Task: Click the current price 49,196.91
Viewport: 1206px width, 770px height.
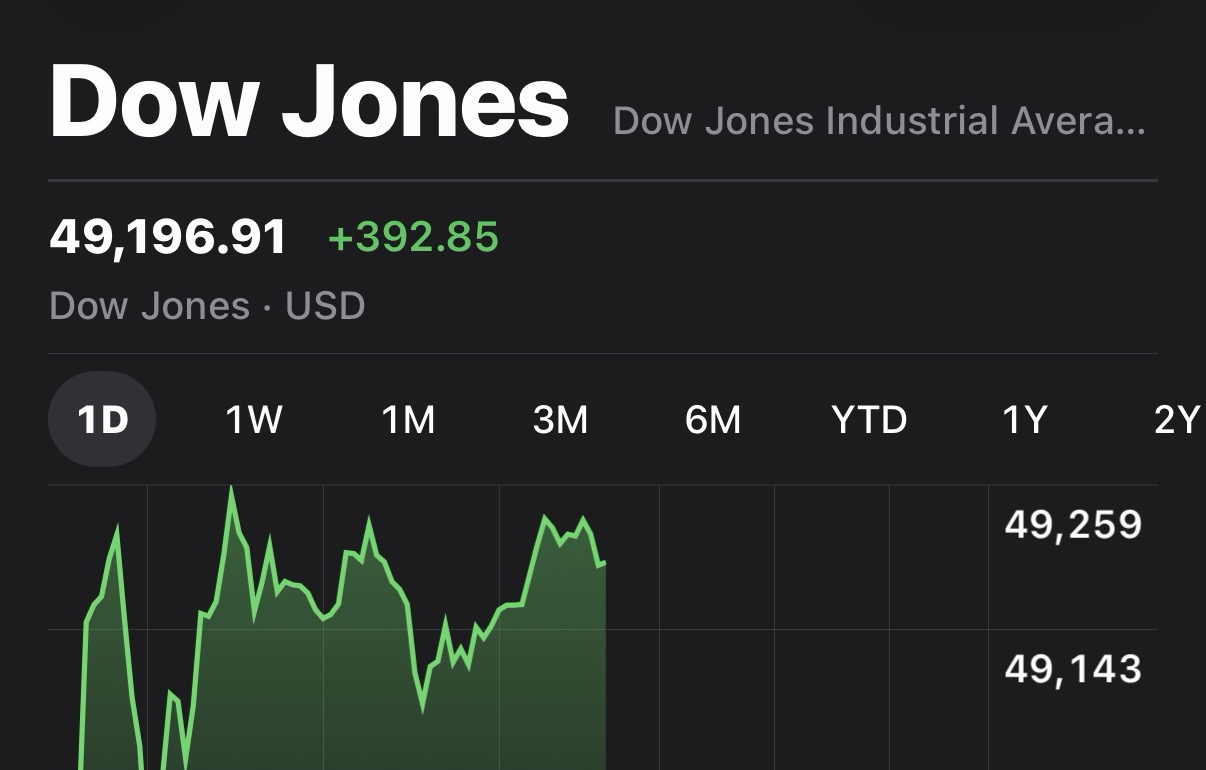Action: pos(168,238)
